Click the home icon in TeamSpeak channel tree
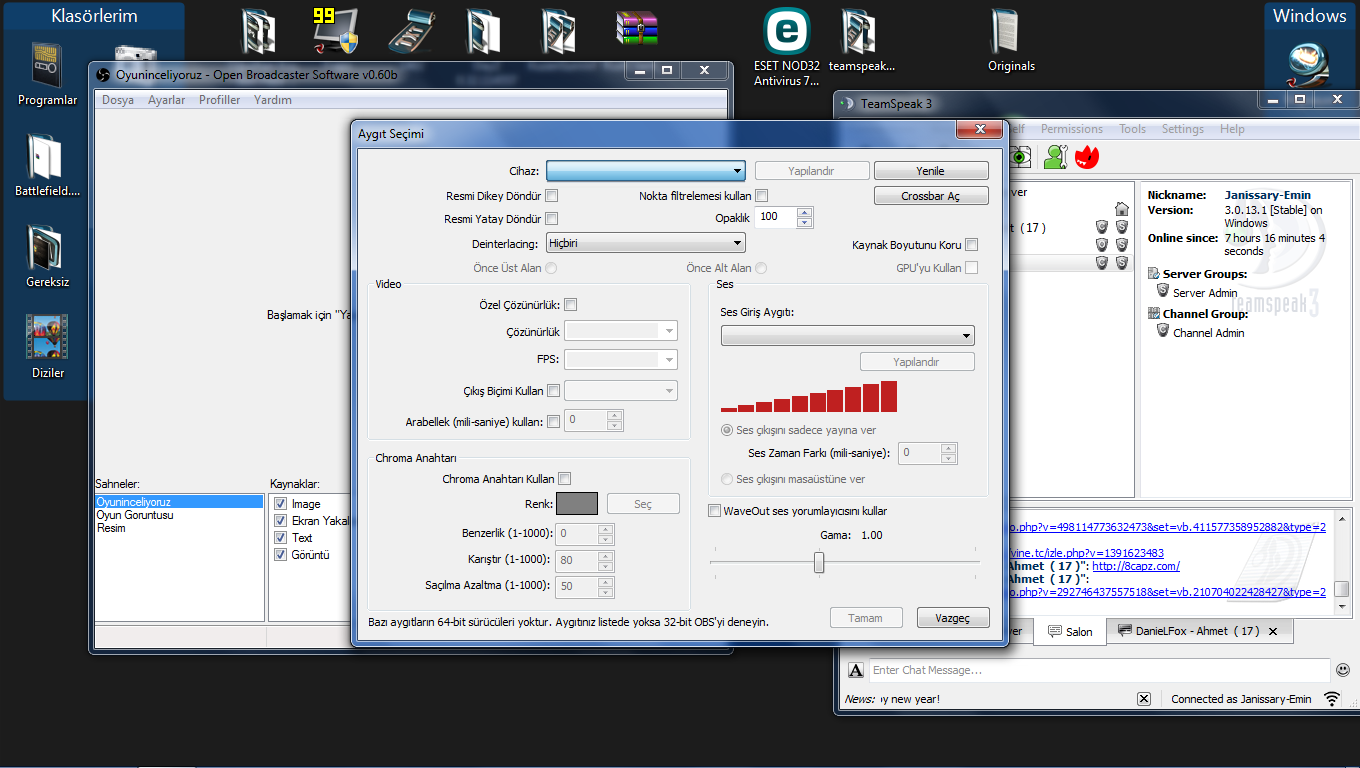Screen dimensions: 1360x768 [x=1122, y=209]
